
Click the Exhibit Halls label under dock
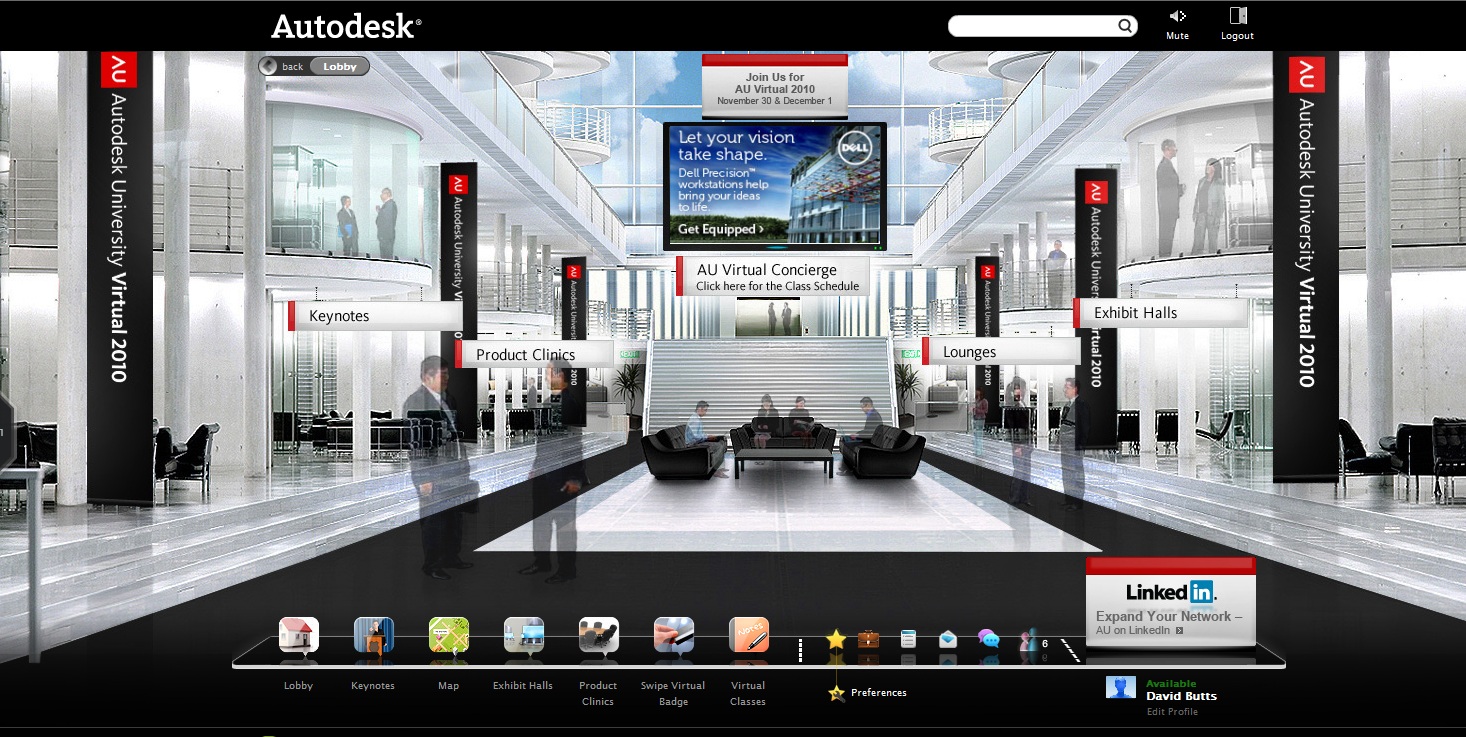523,686
